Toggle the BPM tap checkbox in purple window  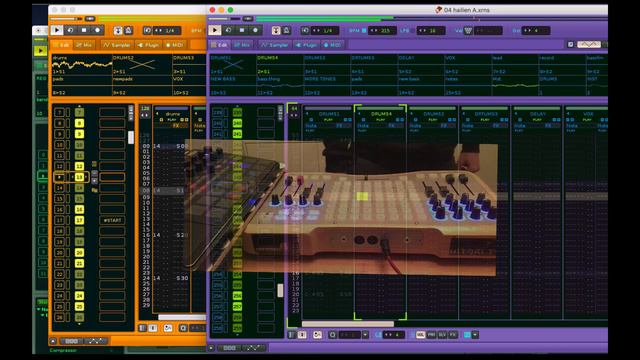click(364, 31)
